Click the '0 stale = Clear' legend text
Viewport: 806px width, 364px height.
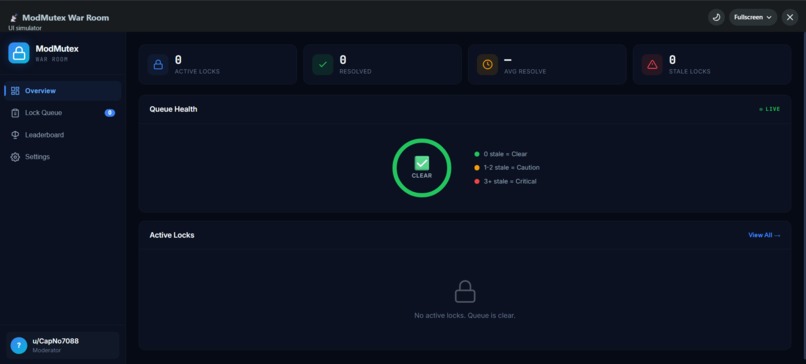tap(505, 154)
